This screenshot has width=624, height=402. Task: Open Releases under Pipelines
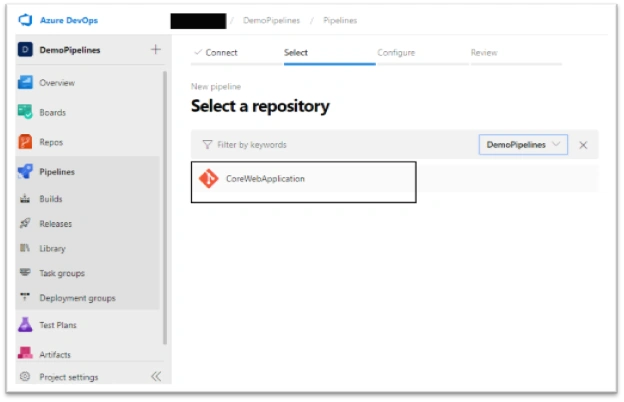click(x=56, y=224)
